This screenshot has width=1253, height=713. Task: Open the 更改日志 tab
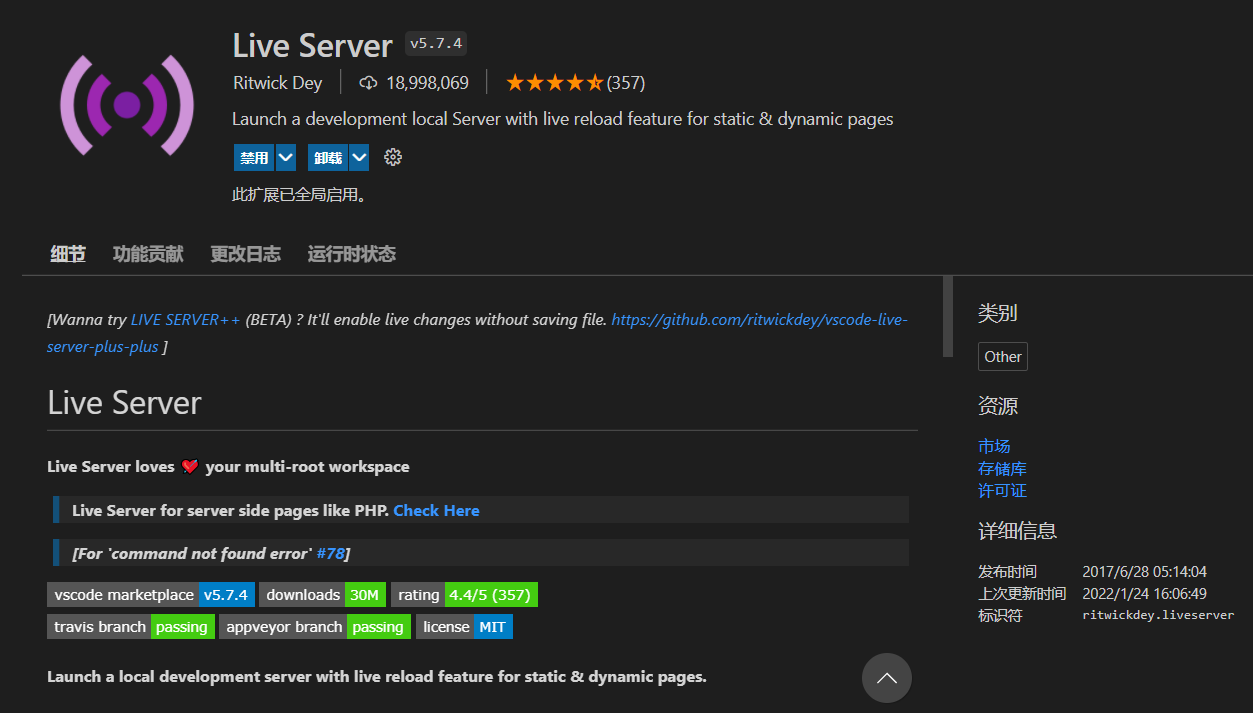tap(246, 254)
